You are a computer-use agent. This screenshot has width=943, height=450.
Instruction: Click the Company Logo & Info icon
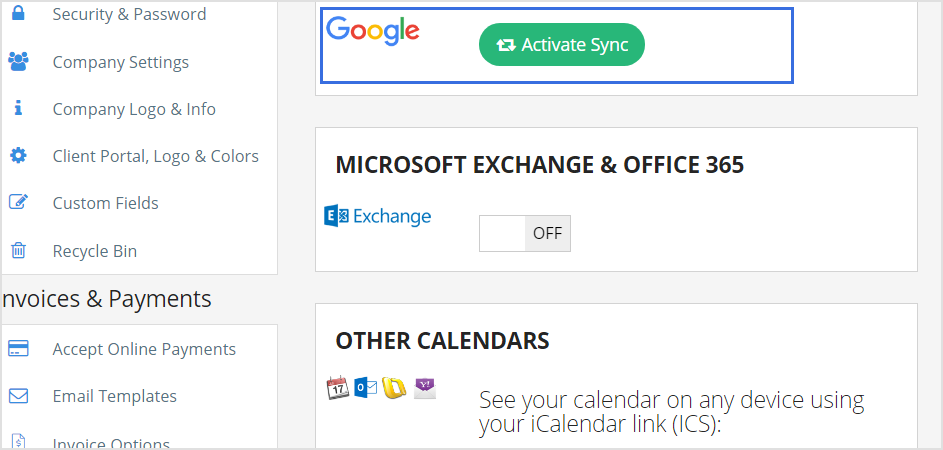(x=18, y=109)
